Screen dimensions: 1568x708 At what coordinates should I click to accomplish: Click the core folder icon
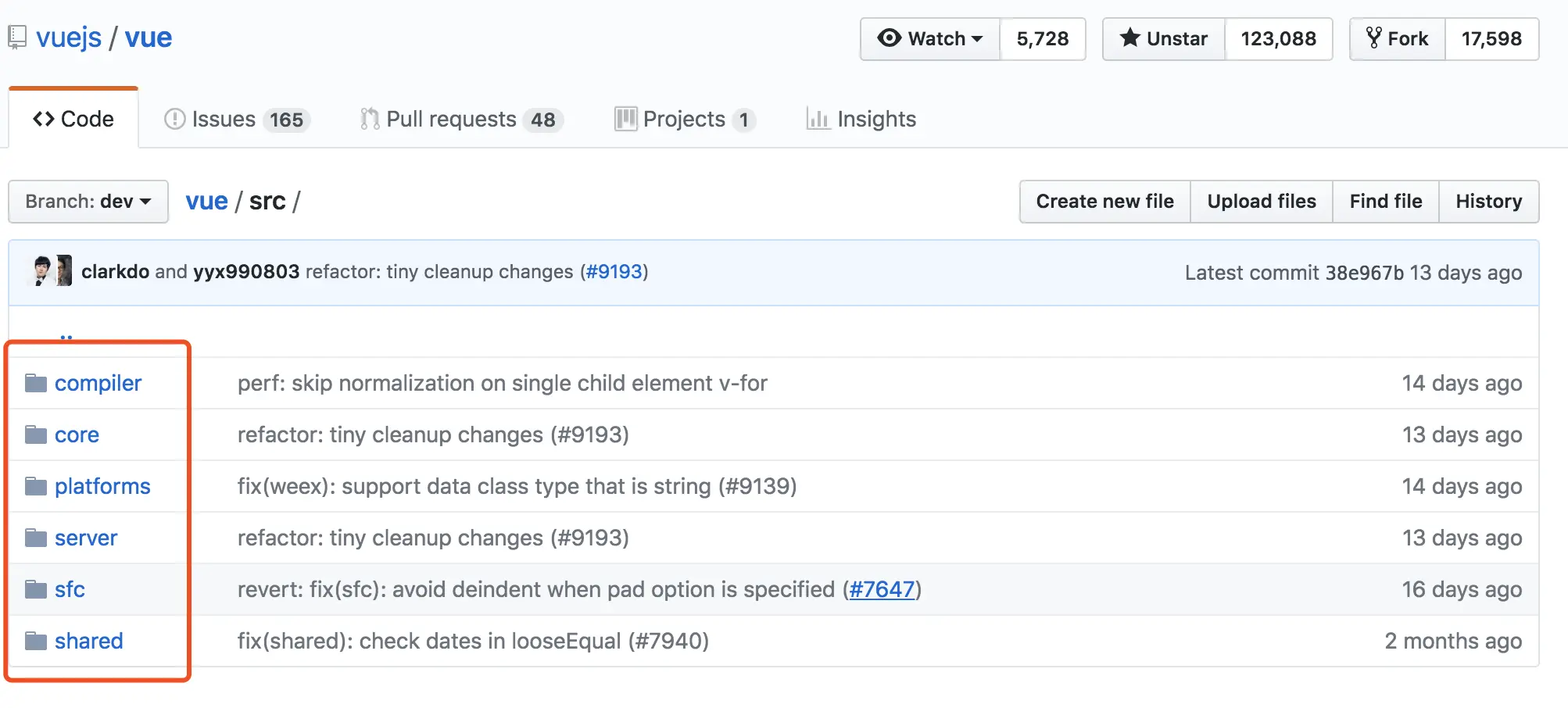click(x=36, y=434)
